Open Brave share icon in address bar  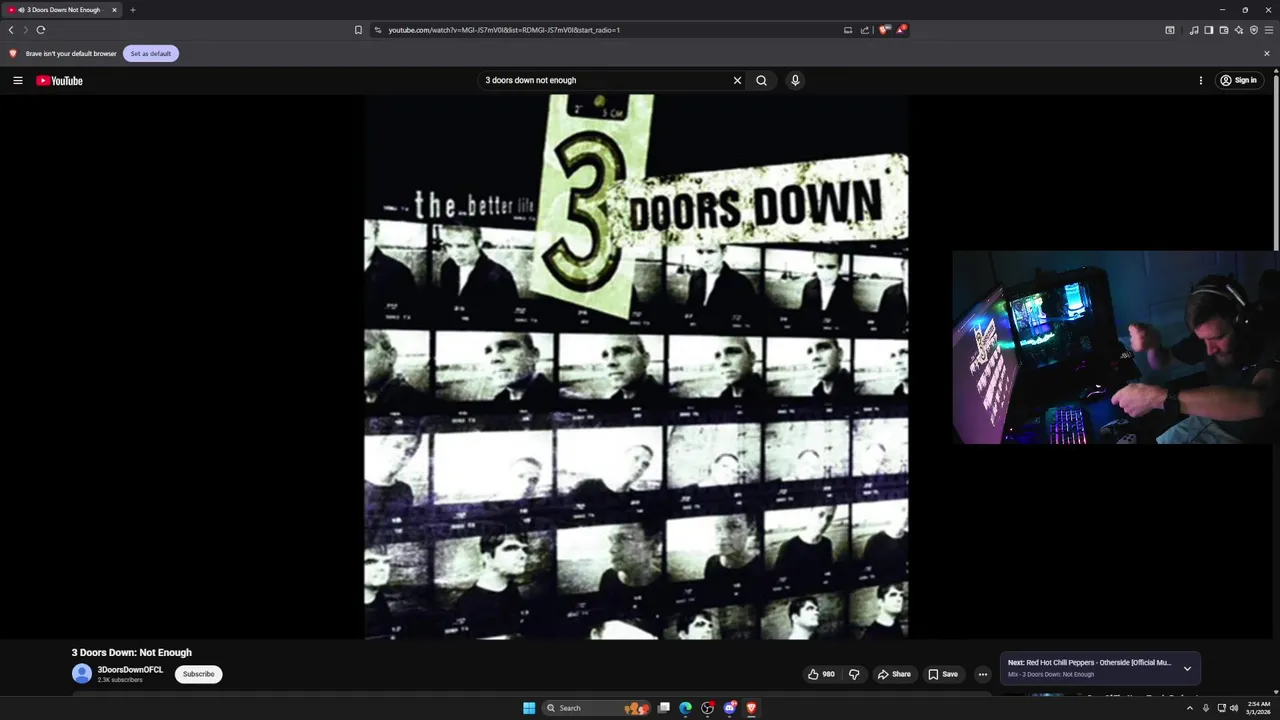[x=865, y=30]
